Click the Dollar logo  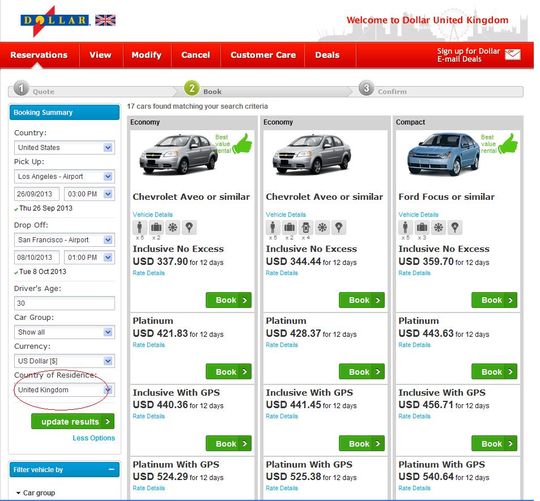[54, 21]
